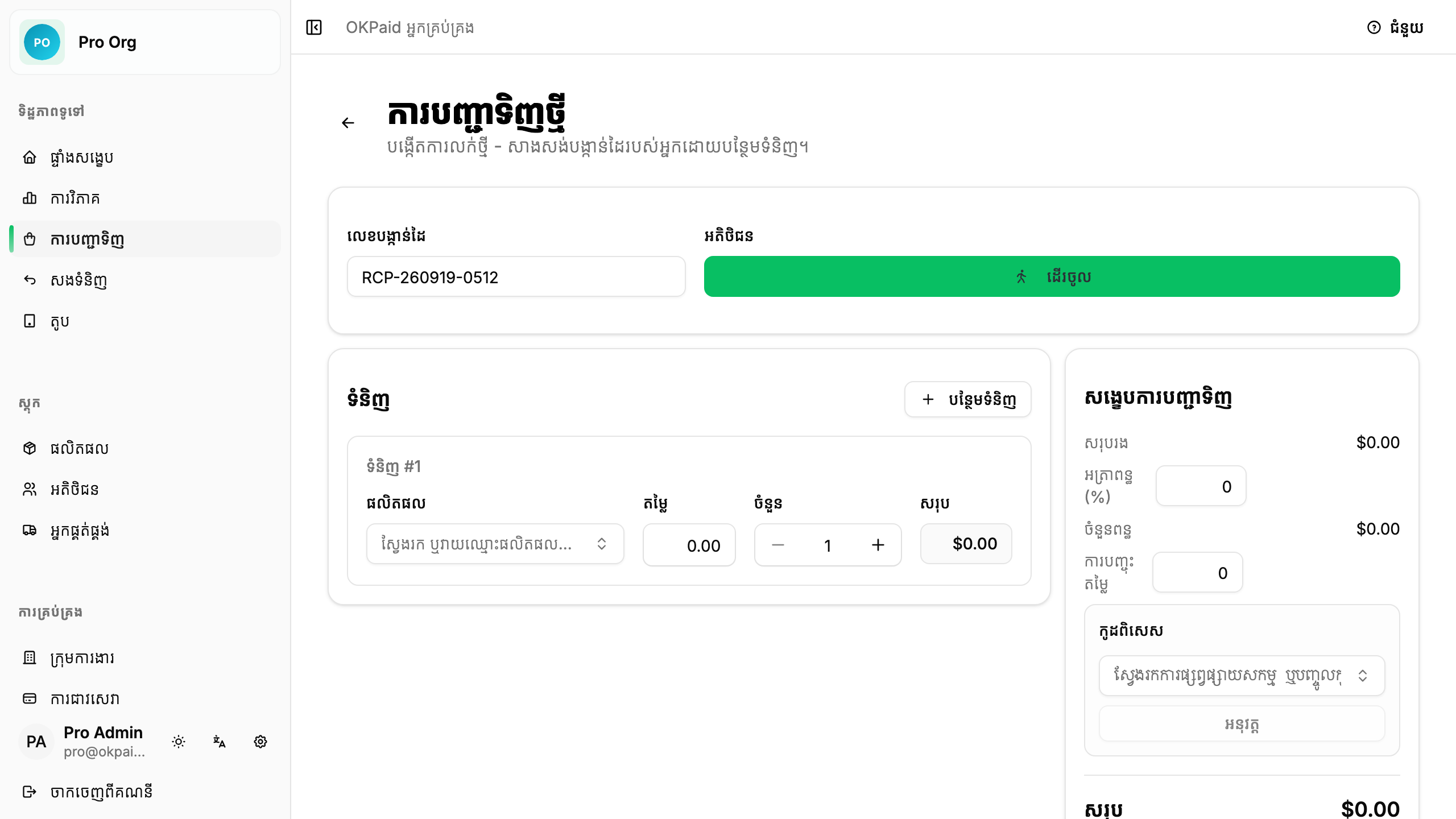1456x819 pixels.
Task: Open the language translate icon
Action: tap(220, 742)
